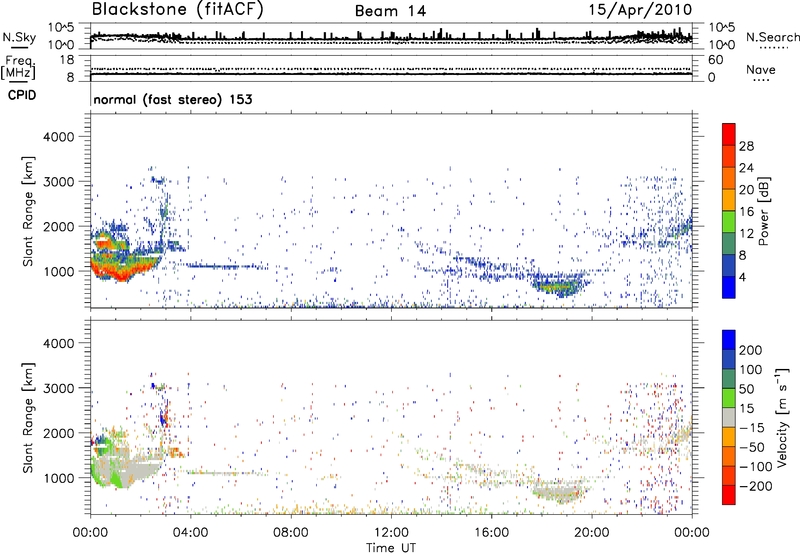800x554 pixels.
Task: Select the '12' label on the power colorbar
Action: tap(746, 234)
